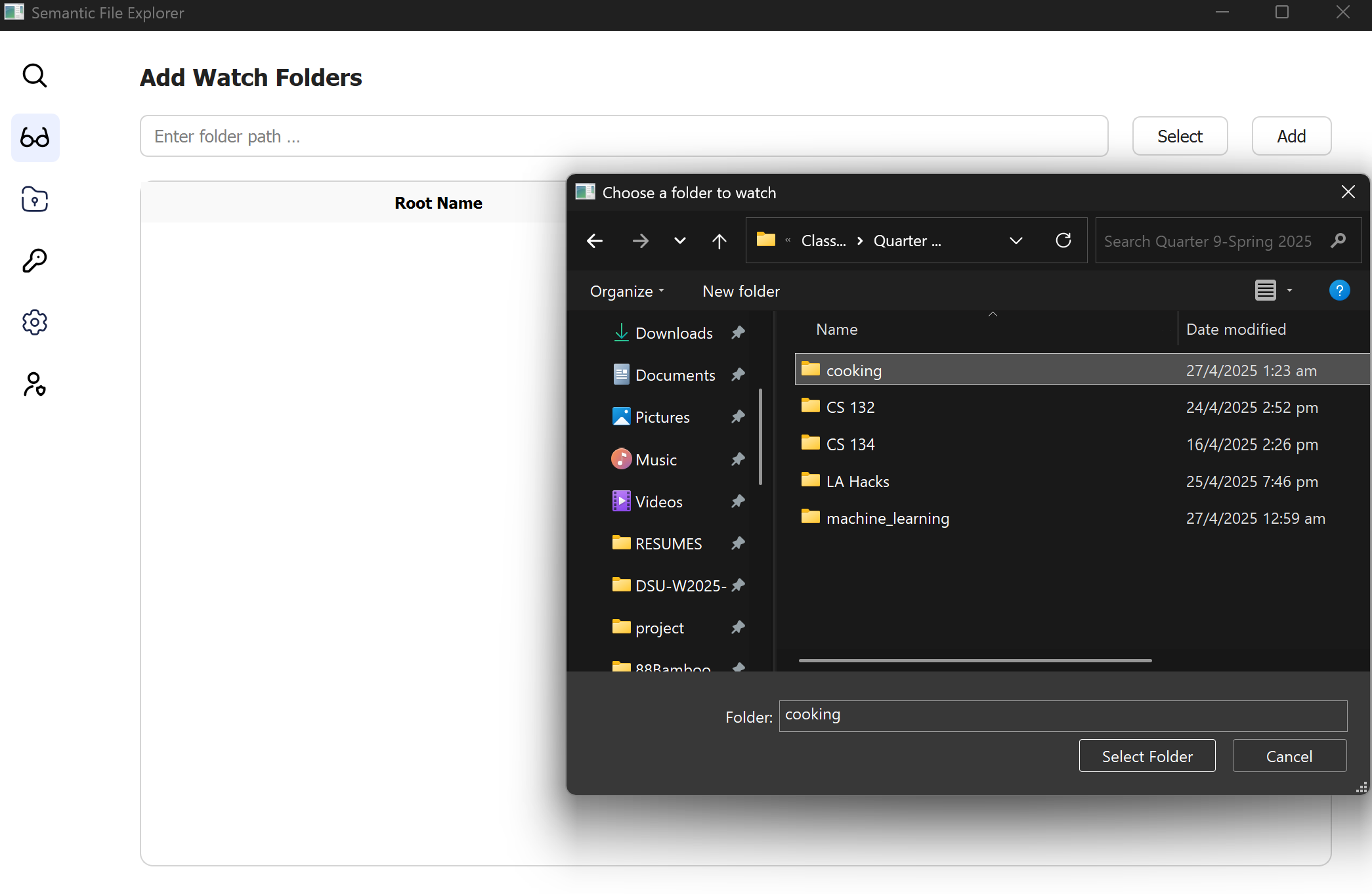
Task: Go up one folder level
Action: [x=719, y=241]
